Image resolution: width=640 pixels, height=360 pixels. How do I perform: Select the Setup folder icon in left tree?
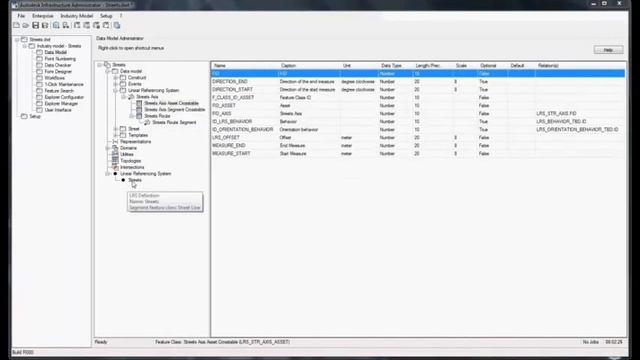(24, 116)
